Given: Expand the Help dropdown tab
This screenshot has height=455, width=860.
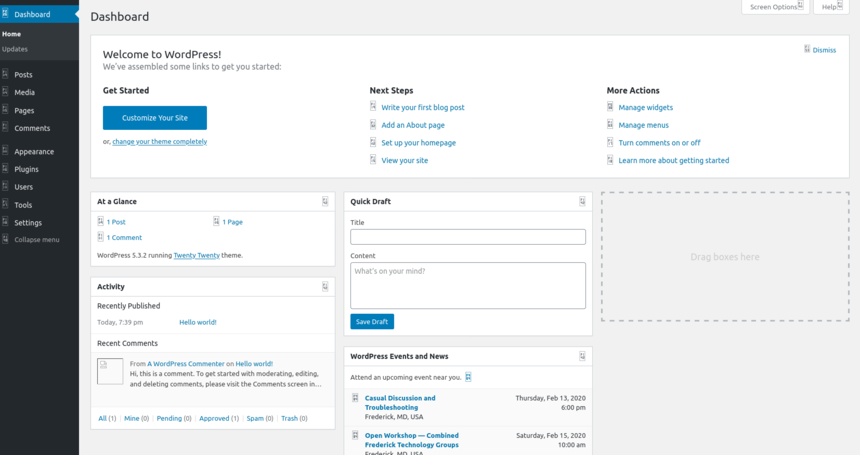Looking at the screenshot, I should [831, 7].
